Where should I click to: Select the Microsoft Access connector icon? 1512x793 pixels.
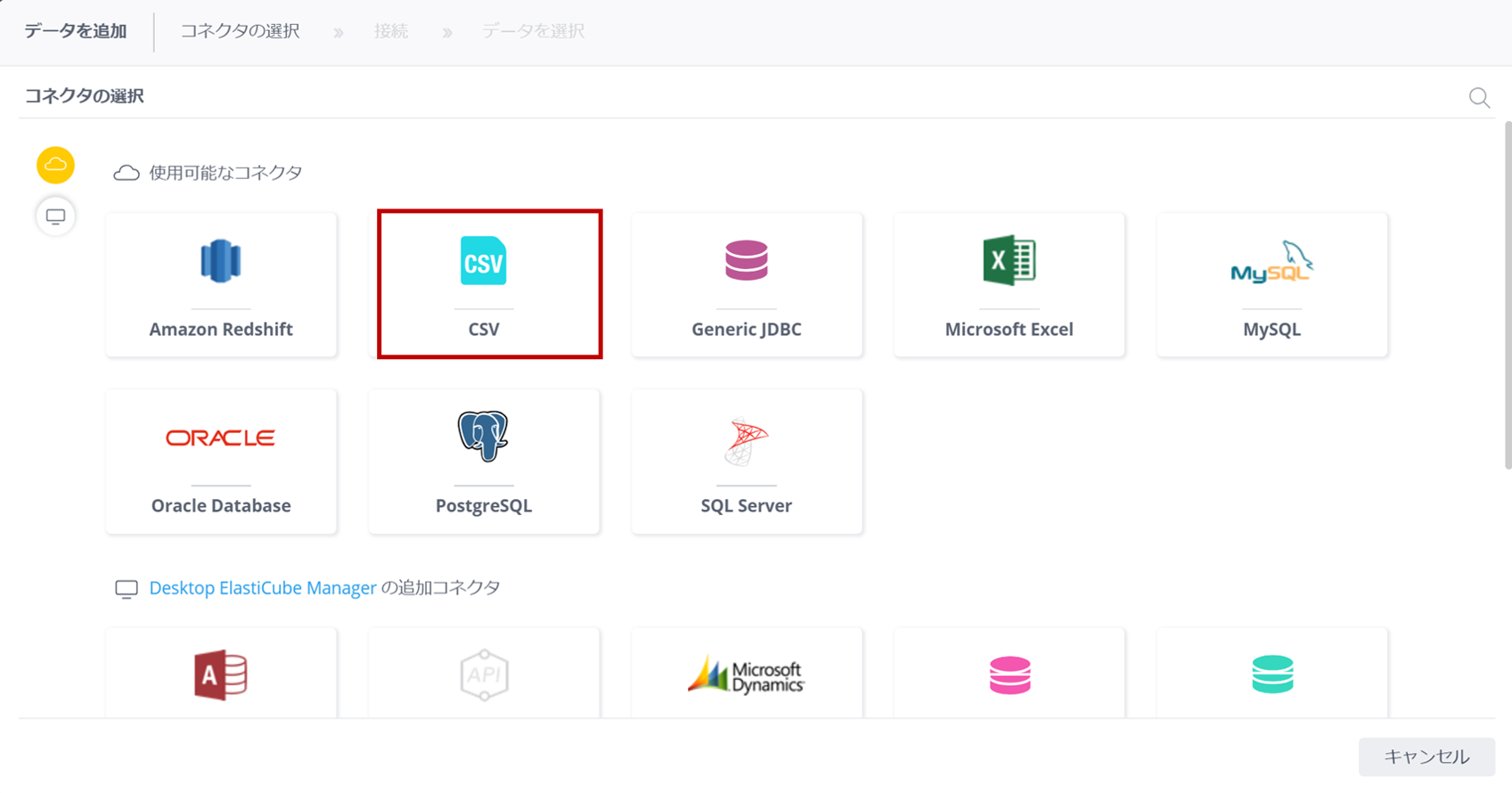click(x=221, y=674)
